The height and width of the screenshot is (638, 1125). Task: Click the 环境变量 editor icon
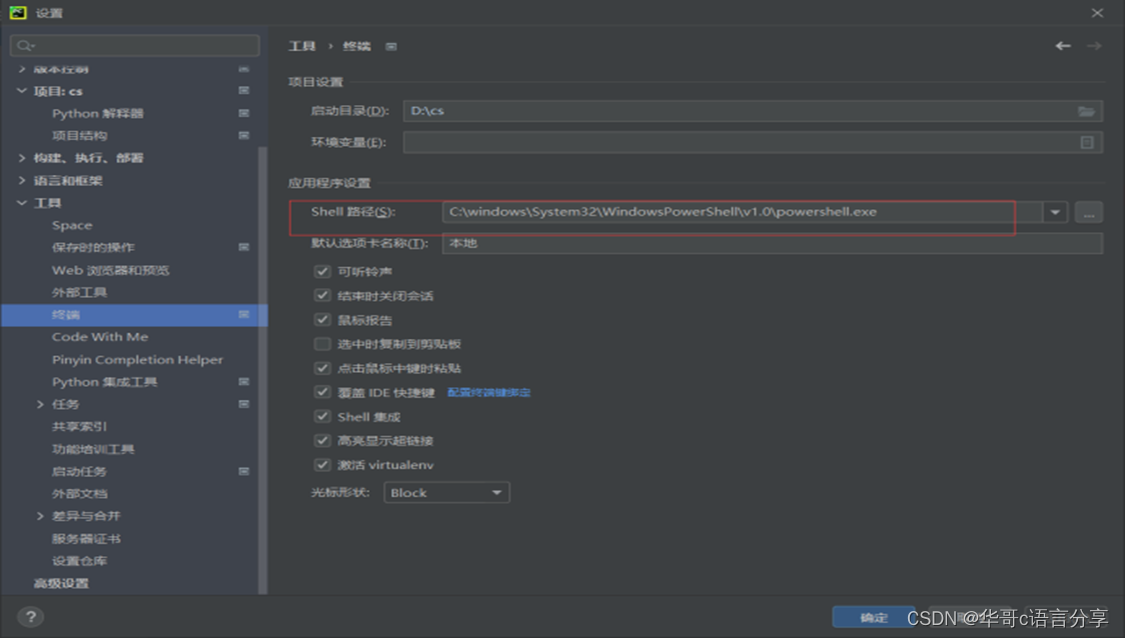coord(1087,141)
